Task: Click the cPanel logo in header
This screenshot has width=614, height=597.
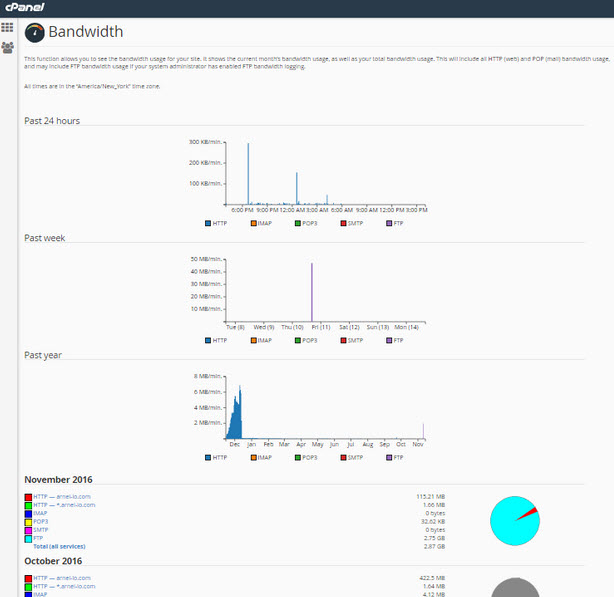Action: pos(25,7)
